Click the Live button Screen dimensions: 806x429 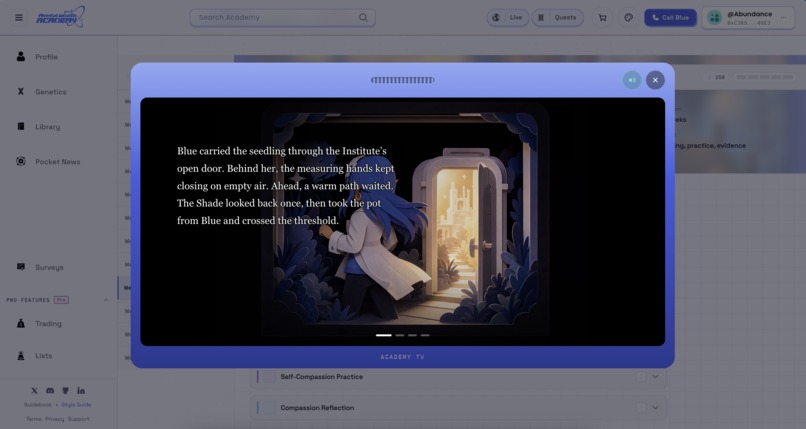coord(508,17)
